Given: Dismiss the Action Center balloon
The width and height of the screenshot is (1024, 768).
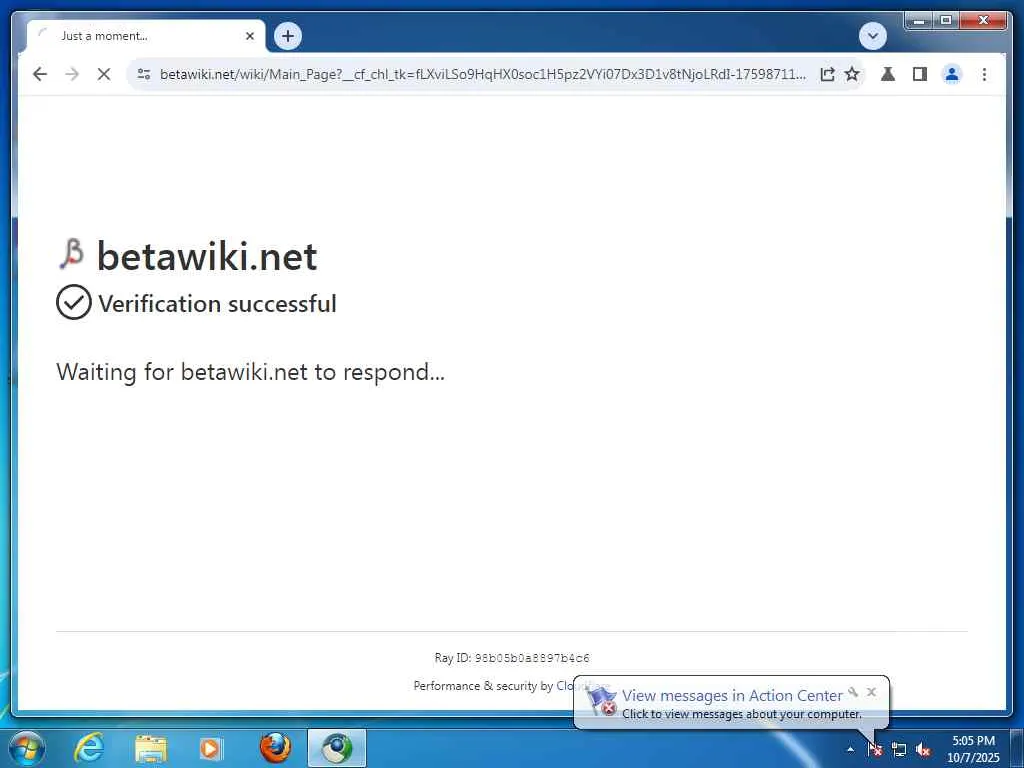Looking at the screenshot, I should click(871, 692).
